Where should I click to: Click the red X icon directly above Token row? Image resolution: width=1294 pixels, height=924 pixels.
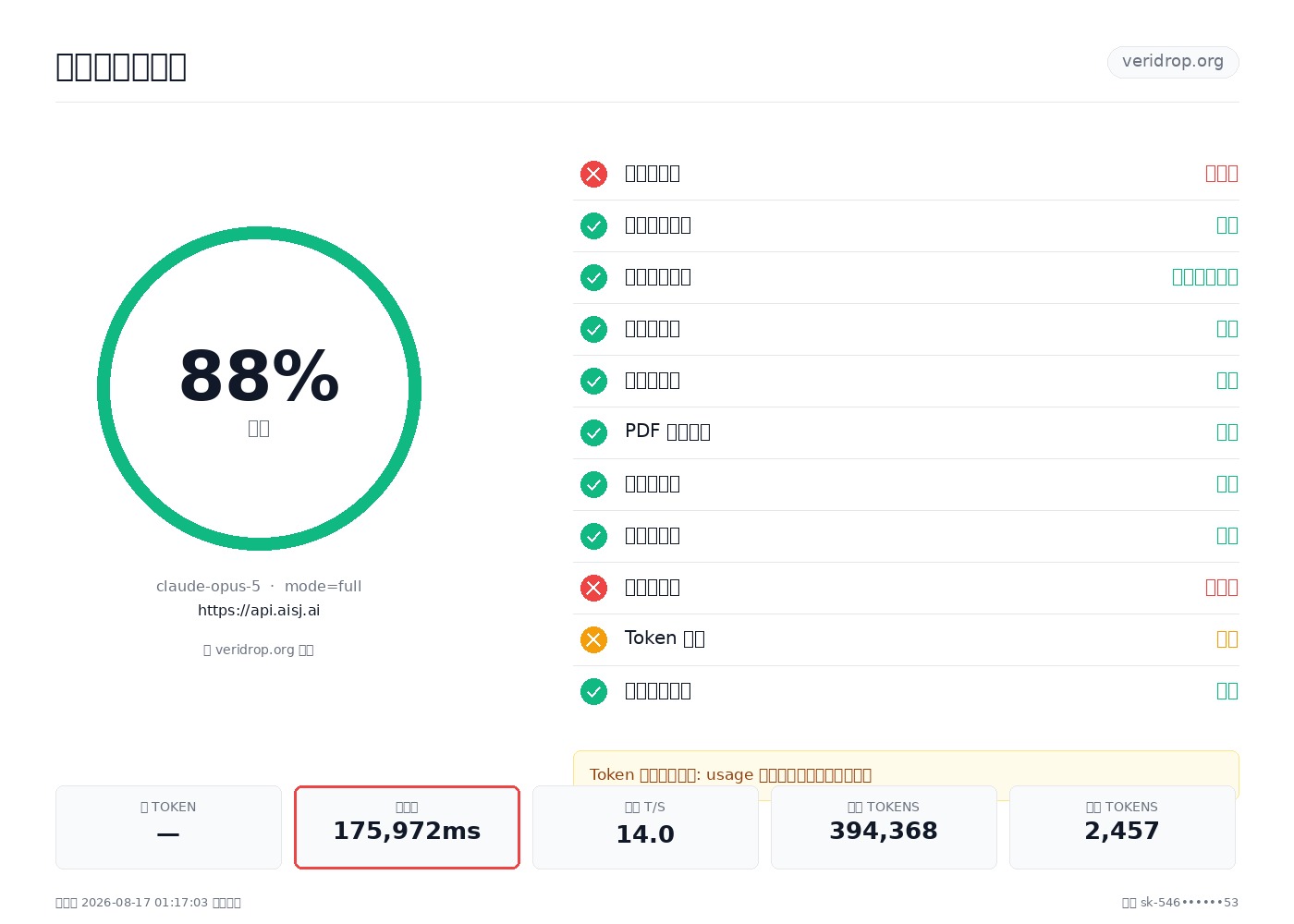pos(593,588)
